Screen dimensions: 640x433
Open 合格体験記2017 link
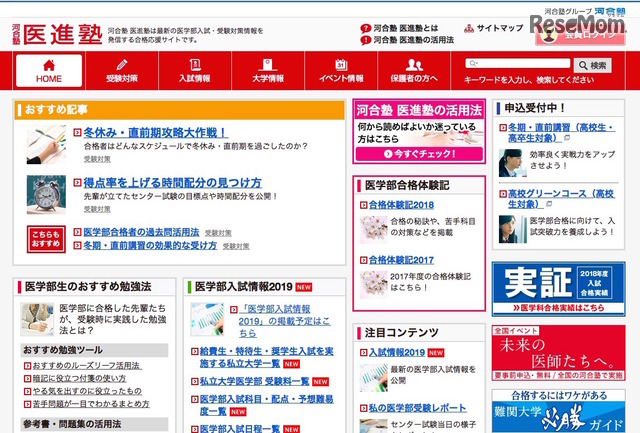click(401, 260)
